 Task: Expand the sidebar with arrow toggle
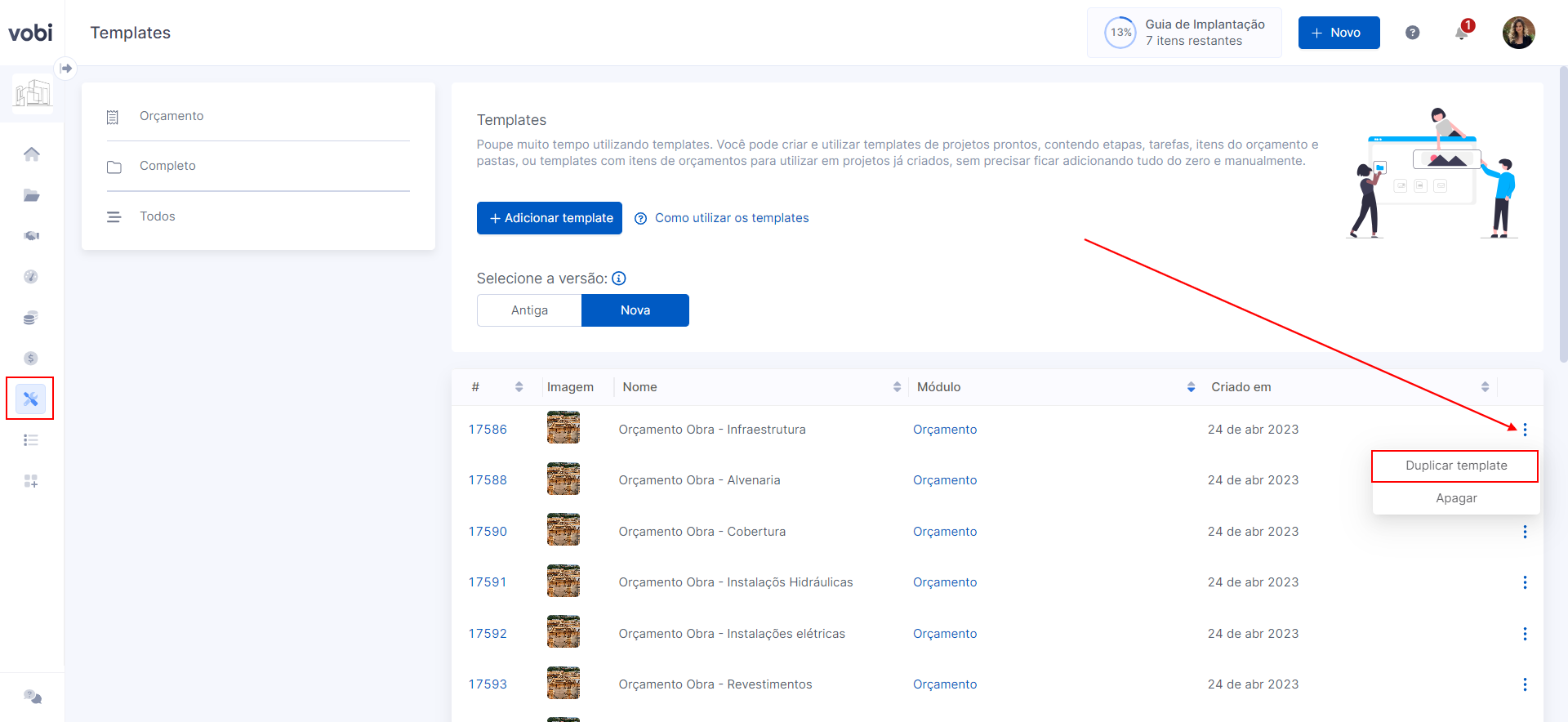66,69
